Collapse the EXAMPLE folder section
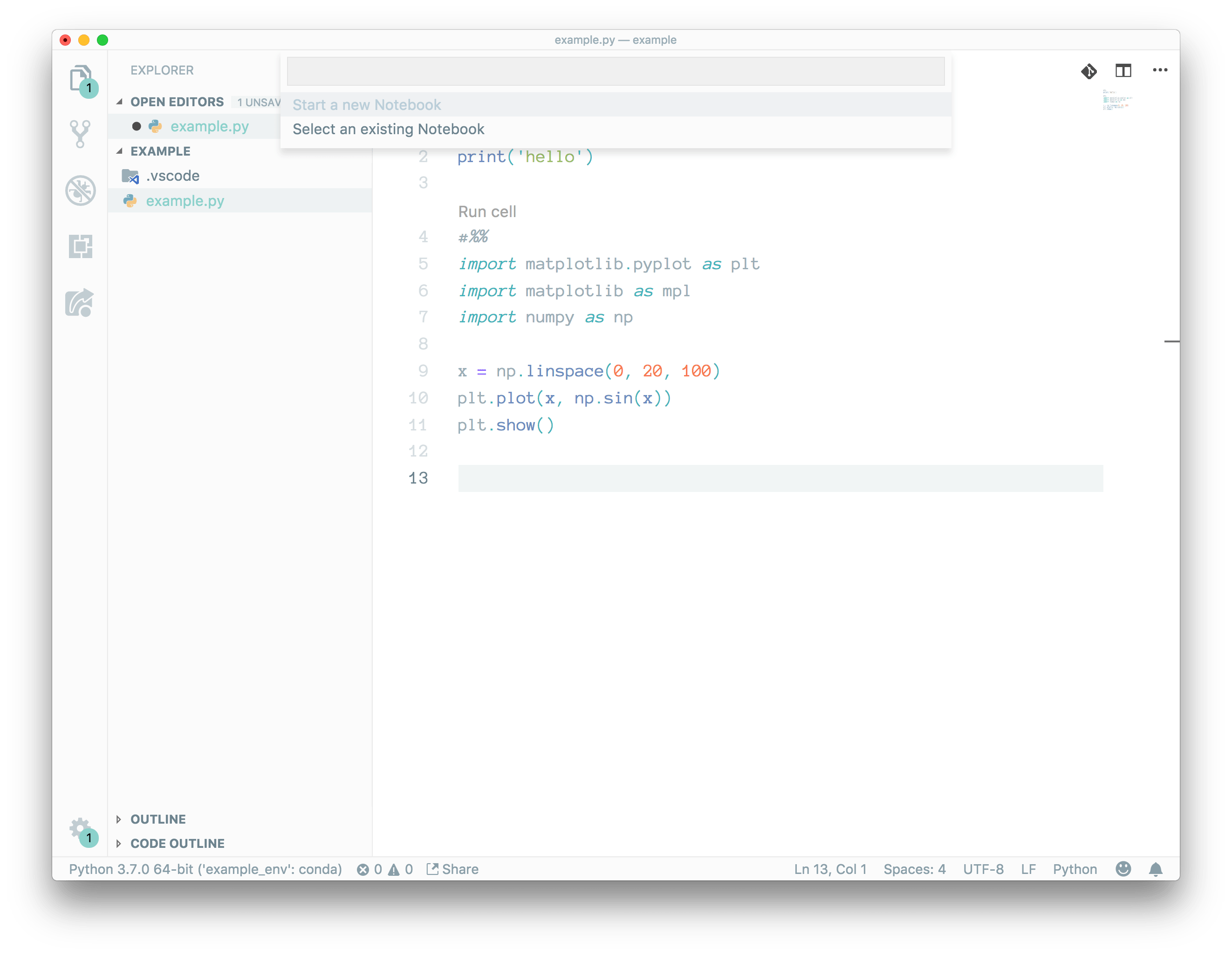The image size is (1232, 955). (120, 150)
